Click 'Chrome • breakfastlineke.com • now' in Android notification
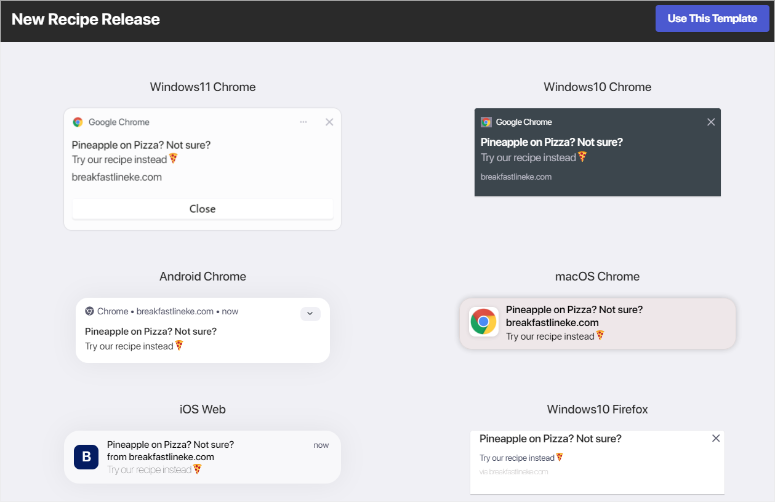Viewport: 775px width, 502px height. [168, 311]
